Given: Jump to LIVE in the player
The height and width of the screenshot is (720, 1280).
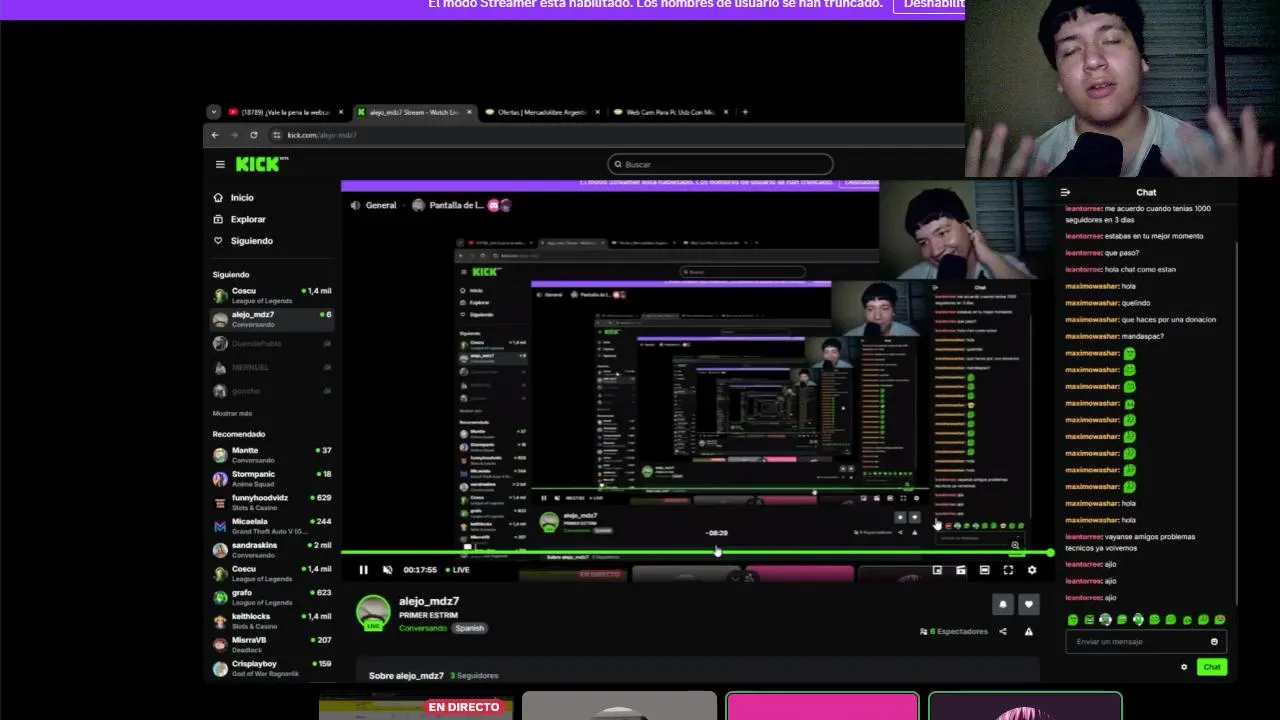Looking at the screenshot, I should (458, 570).
